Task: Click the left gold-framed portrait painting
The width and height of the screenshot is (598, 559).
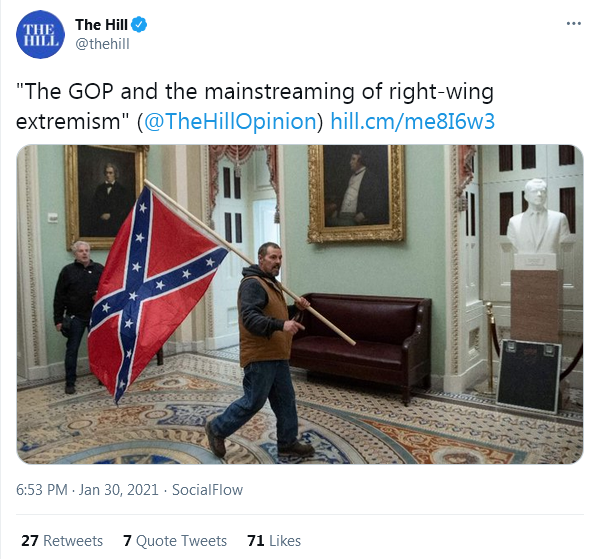Action: pyautogui.click(x=106, y=196)
